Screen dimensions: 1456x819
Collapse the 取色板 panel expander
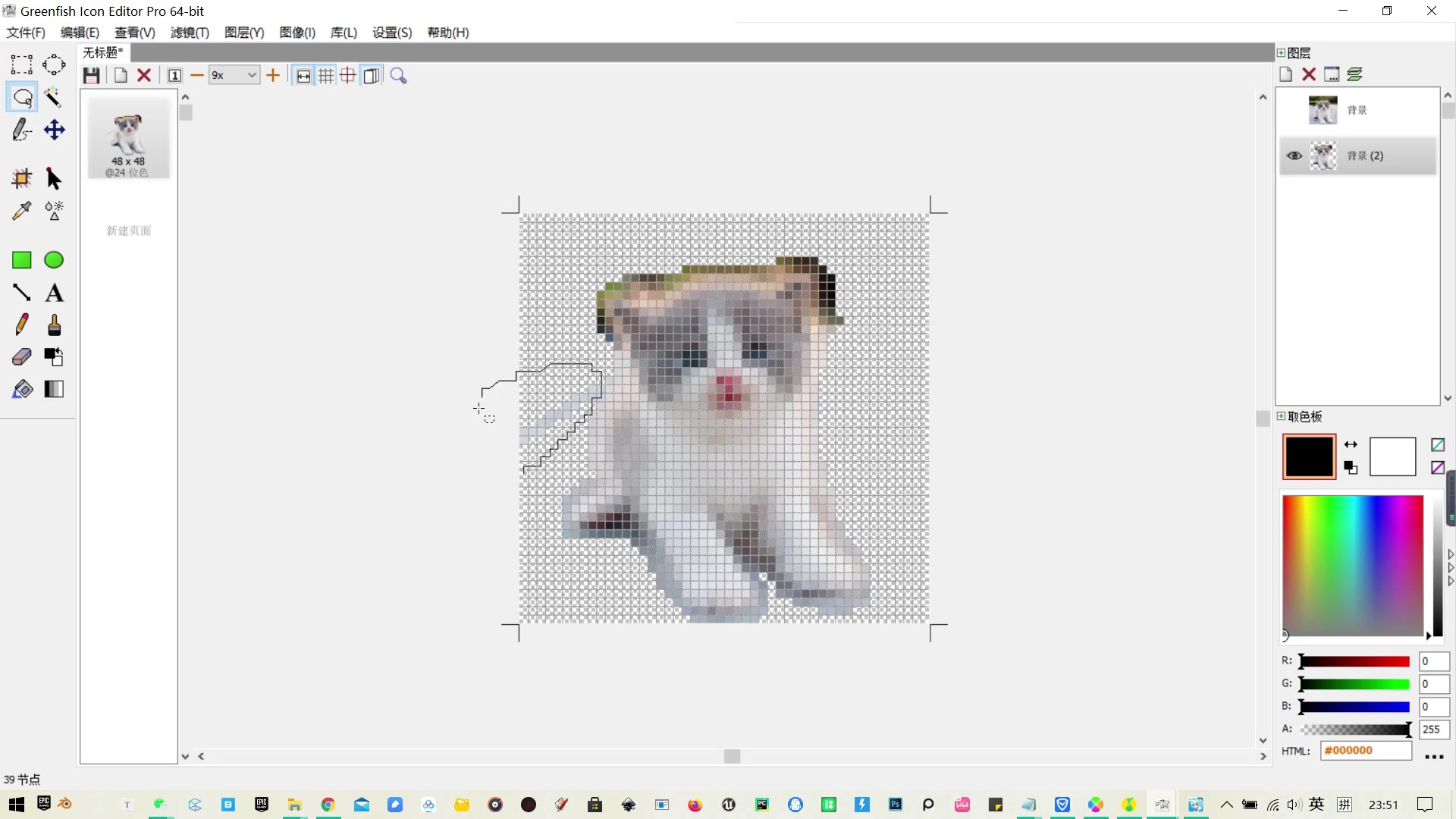point(1282,416)
